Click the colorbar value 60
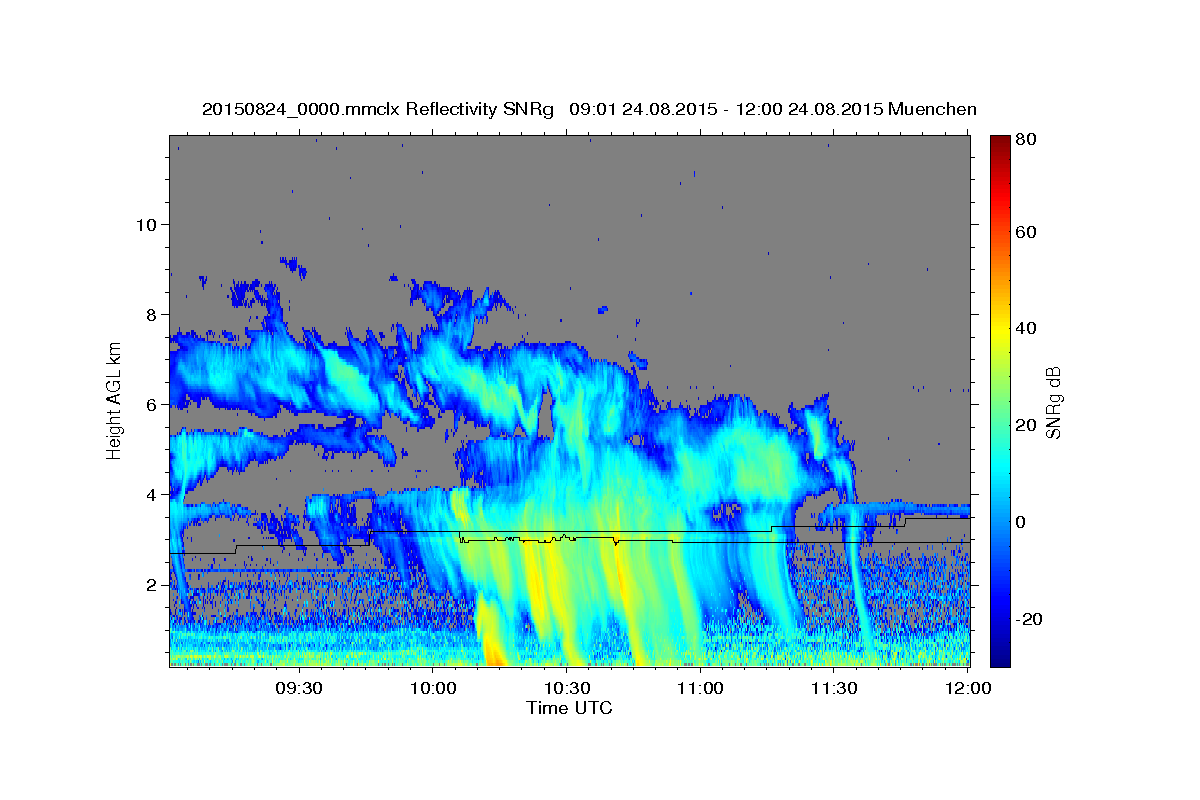1200x800 pixels. click(x=1025, y=232)
